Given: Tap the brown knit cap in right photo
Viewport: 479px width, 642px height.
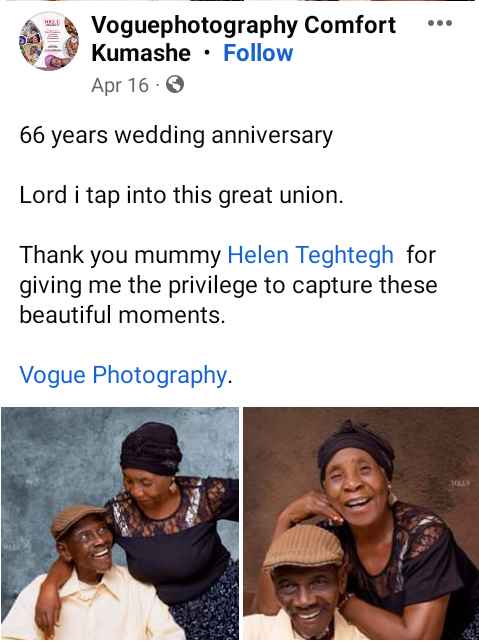Looking at the screenshot, I should point(304,548).
